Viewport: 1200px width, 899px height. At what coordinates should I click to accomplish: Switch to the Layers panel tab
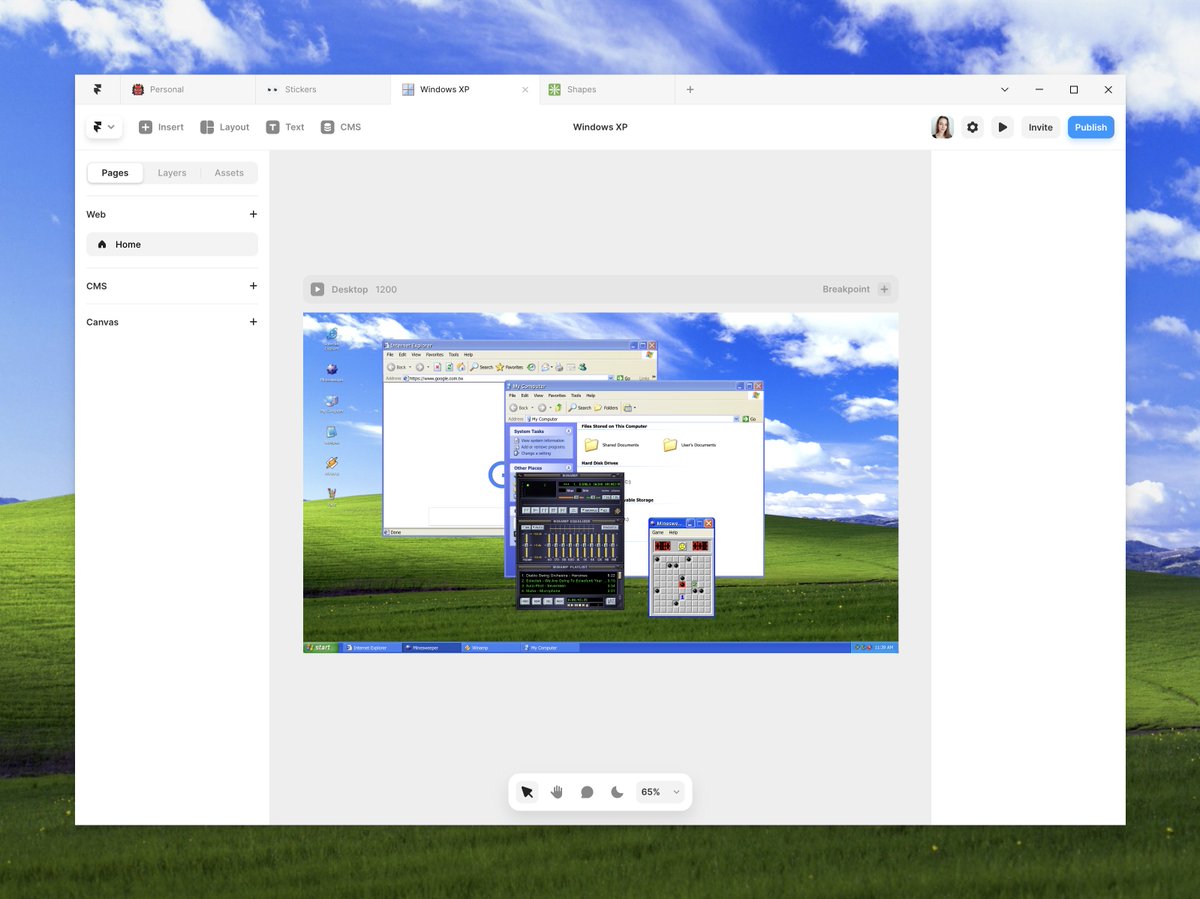(x=172, y=173)
